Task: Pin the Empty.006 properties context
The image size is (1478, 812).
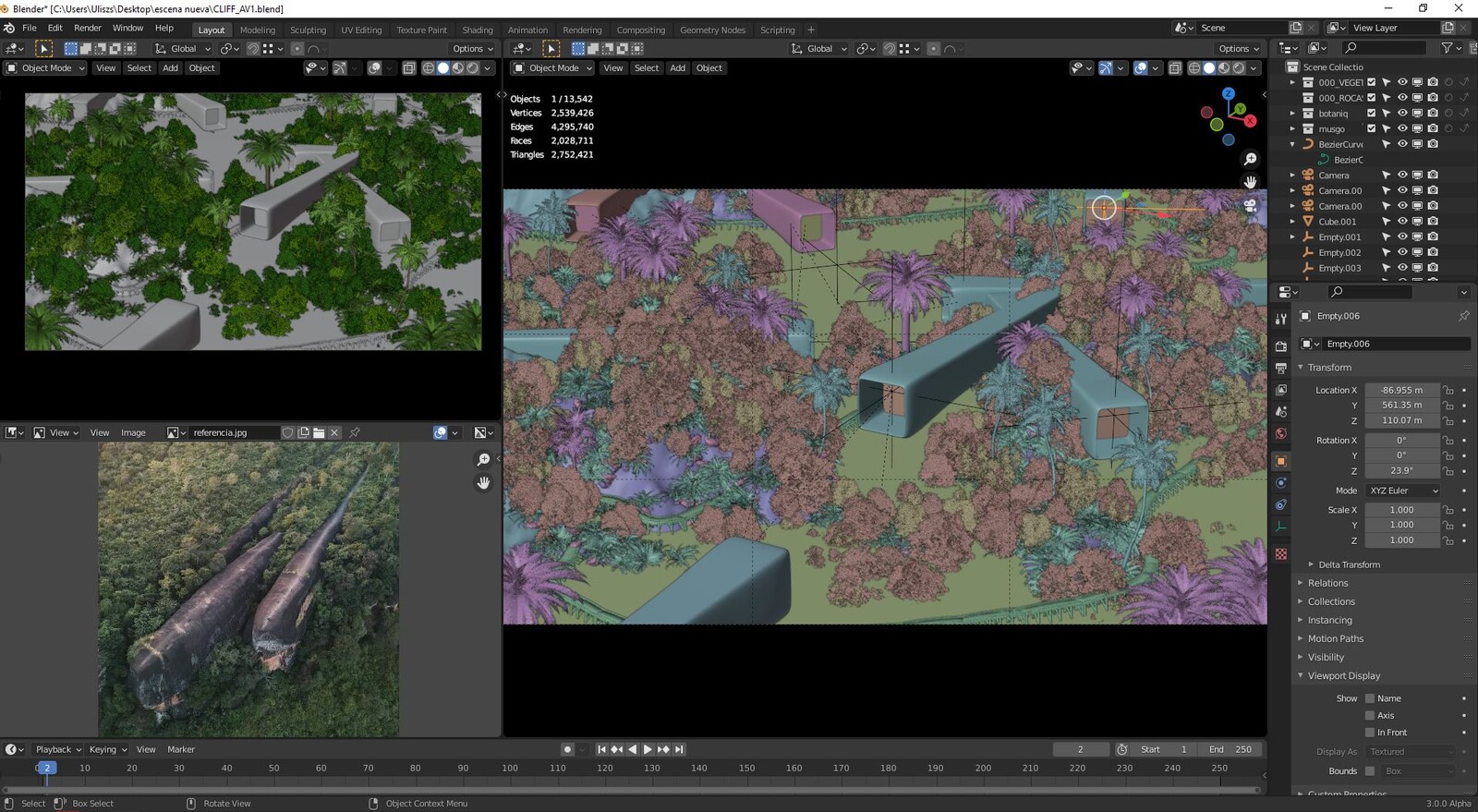Action: (x=1463, y=316)
